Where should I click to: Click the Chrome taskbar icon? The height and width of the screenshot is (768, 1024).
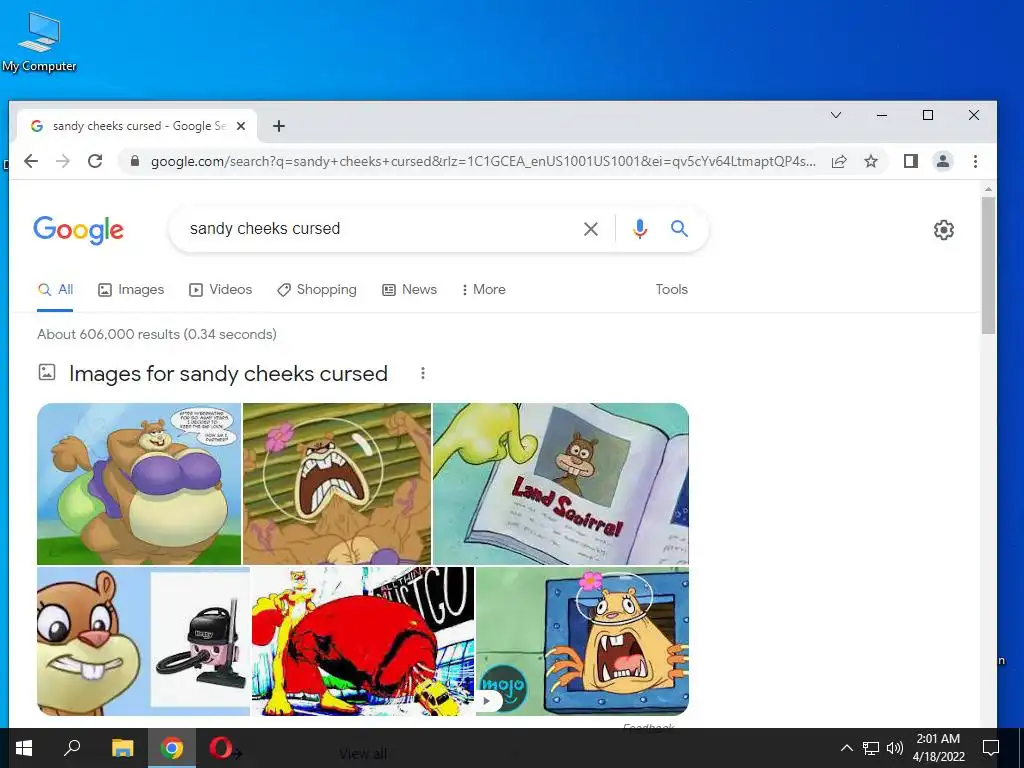172,748
